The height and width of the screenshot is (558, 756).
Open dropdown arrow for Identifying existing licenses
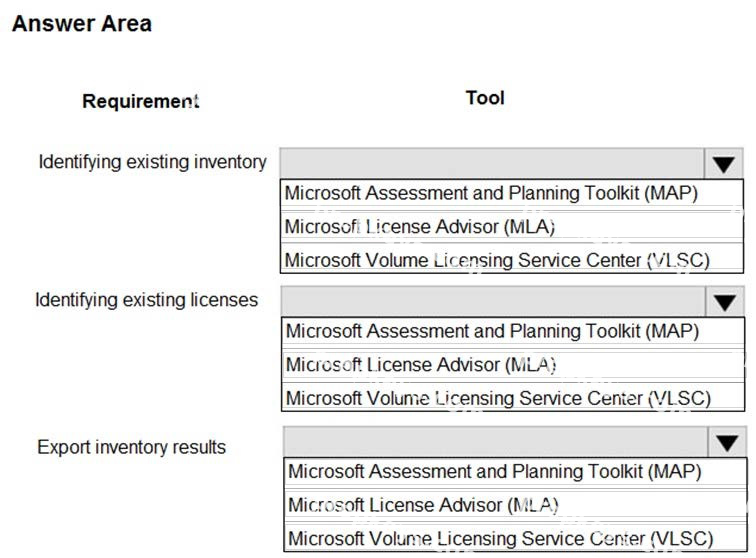[x=724, y=302]
